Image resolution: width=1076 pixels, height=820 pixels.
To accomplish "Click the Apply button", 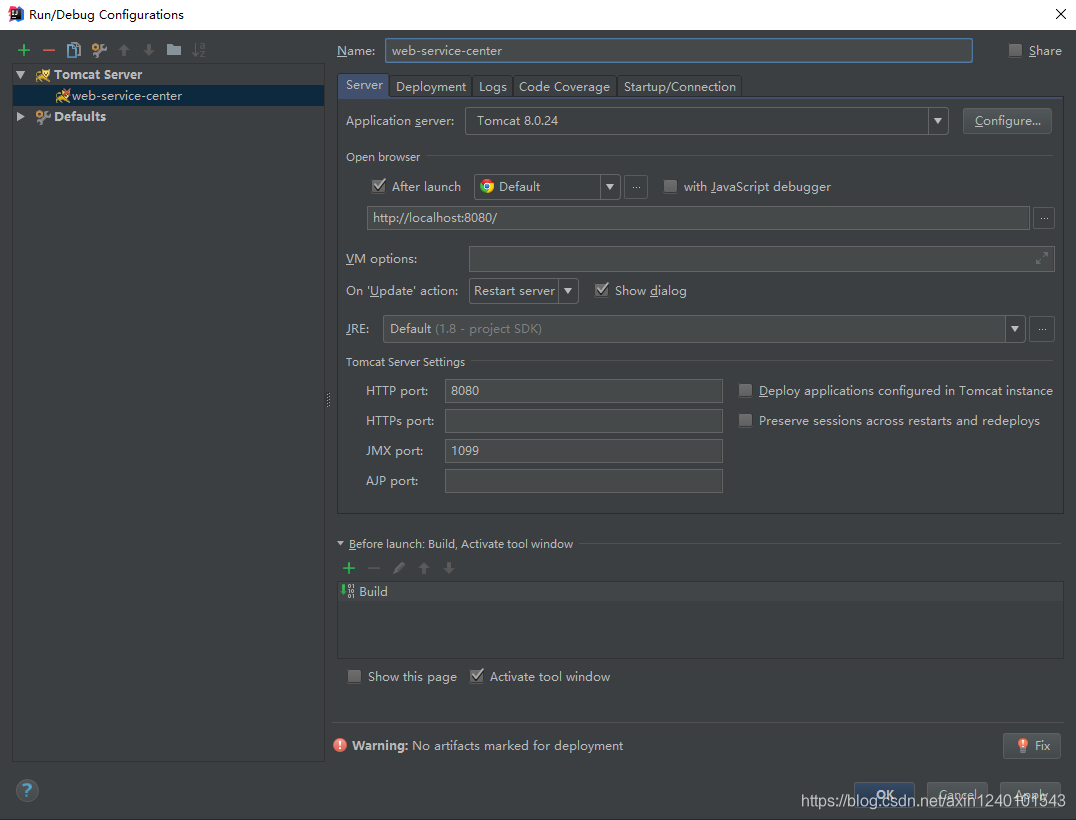I will pos(1030,795).
